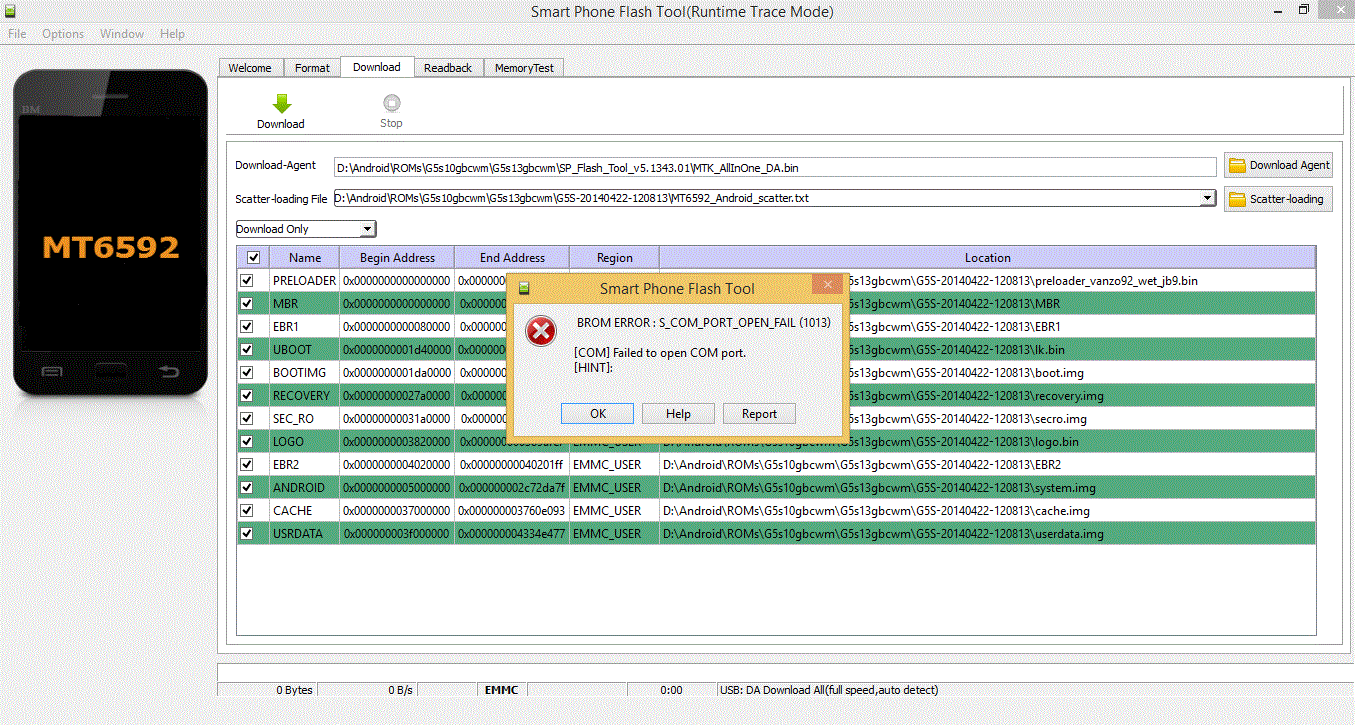This screenshot has width=1355, height=725.
Task: Uncheck the USRDATA row checkbox
Action: point(247,534)
